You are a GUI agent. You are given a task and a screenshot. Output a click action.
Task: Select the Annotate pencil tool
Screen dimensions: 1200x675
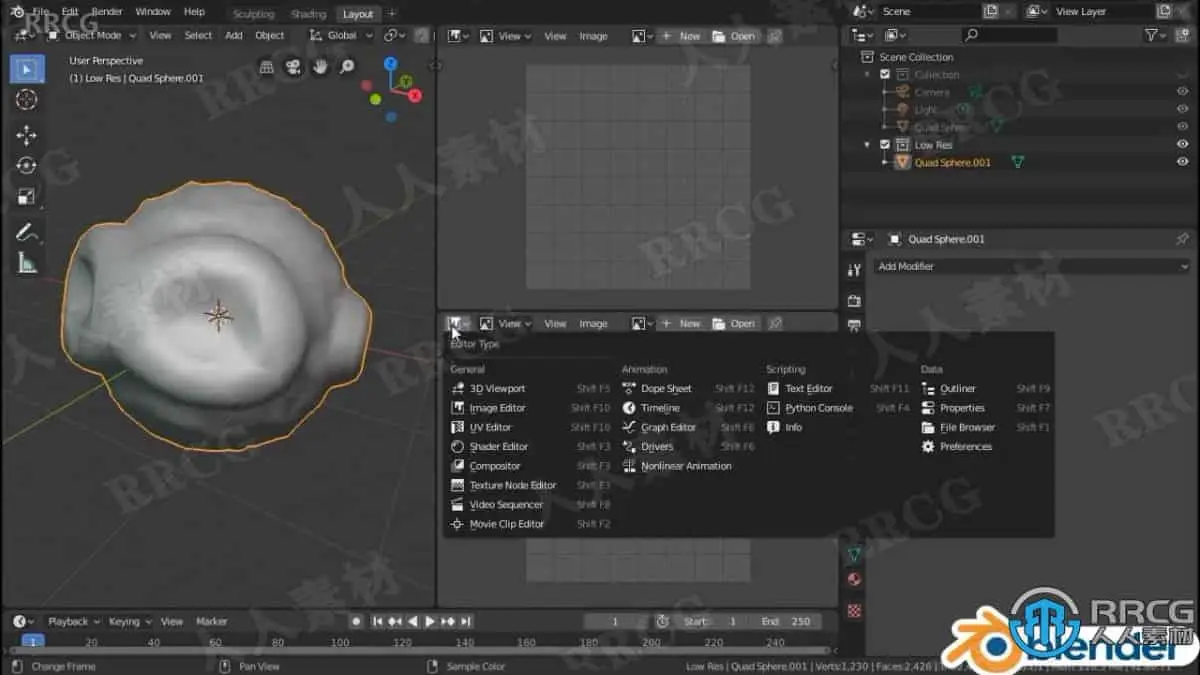[27, 232]
